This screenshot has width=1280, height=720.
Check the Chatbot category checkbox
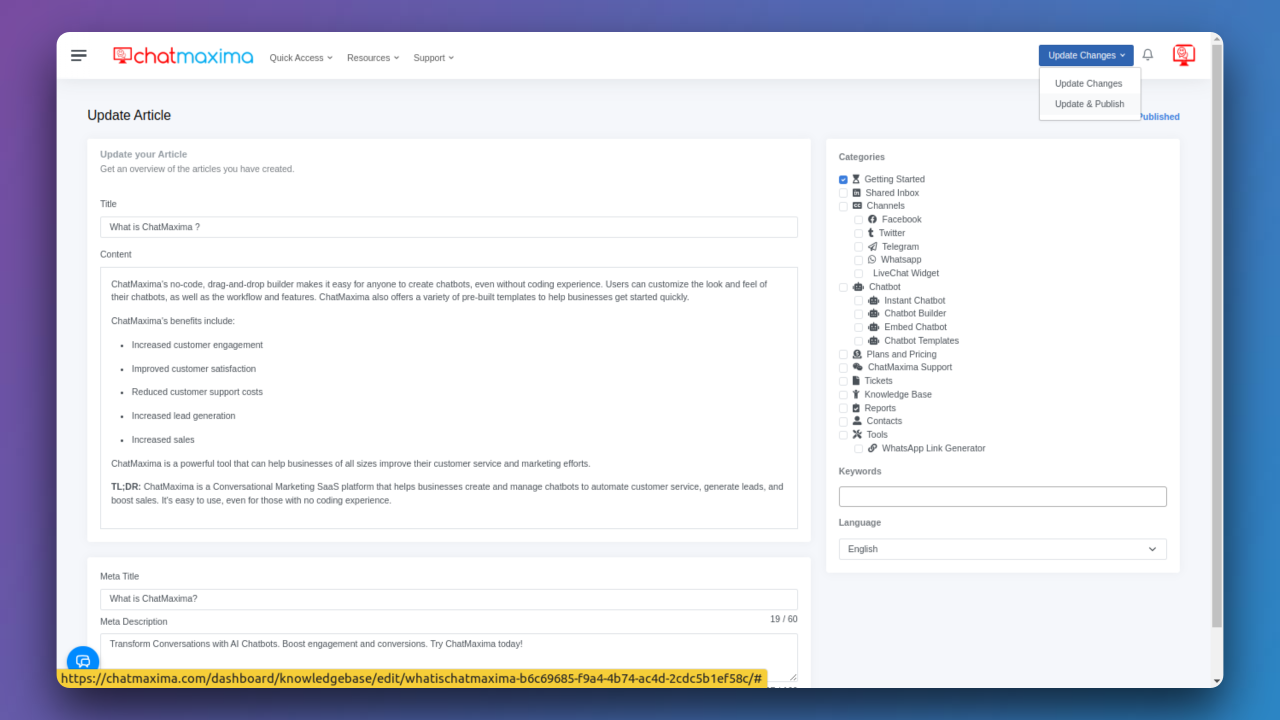point(843,287)
